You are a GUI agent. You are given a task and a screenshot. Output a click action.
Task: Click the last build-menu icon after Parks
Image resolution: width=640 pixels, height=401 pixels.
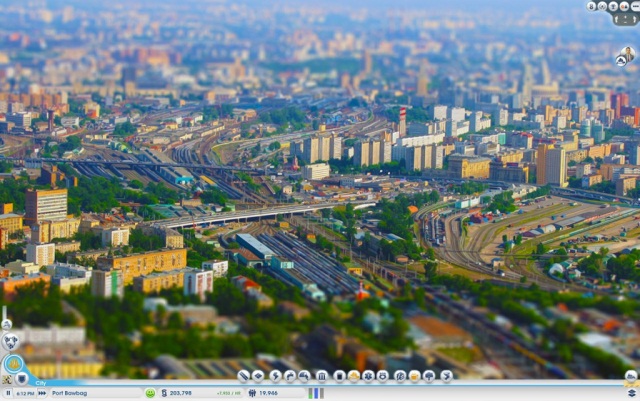[x=447, y=376]
